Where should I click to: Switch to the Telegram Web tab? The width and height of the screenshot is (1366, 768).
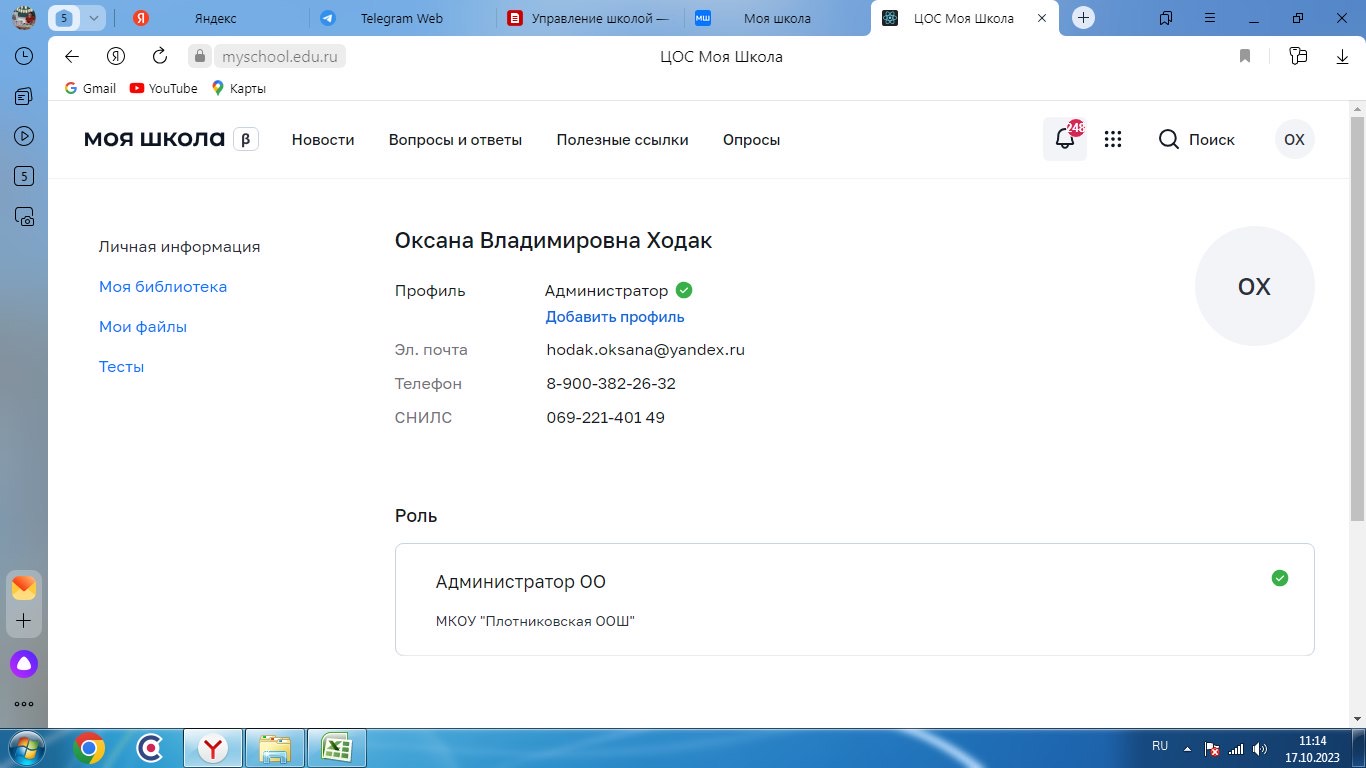[401, 18]
